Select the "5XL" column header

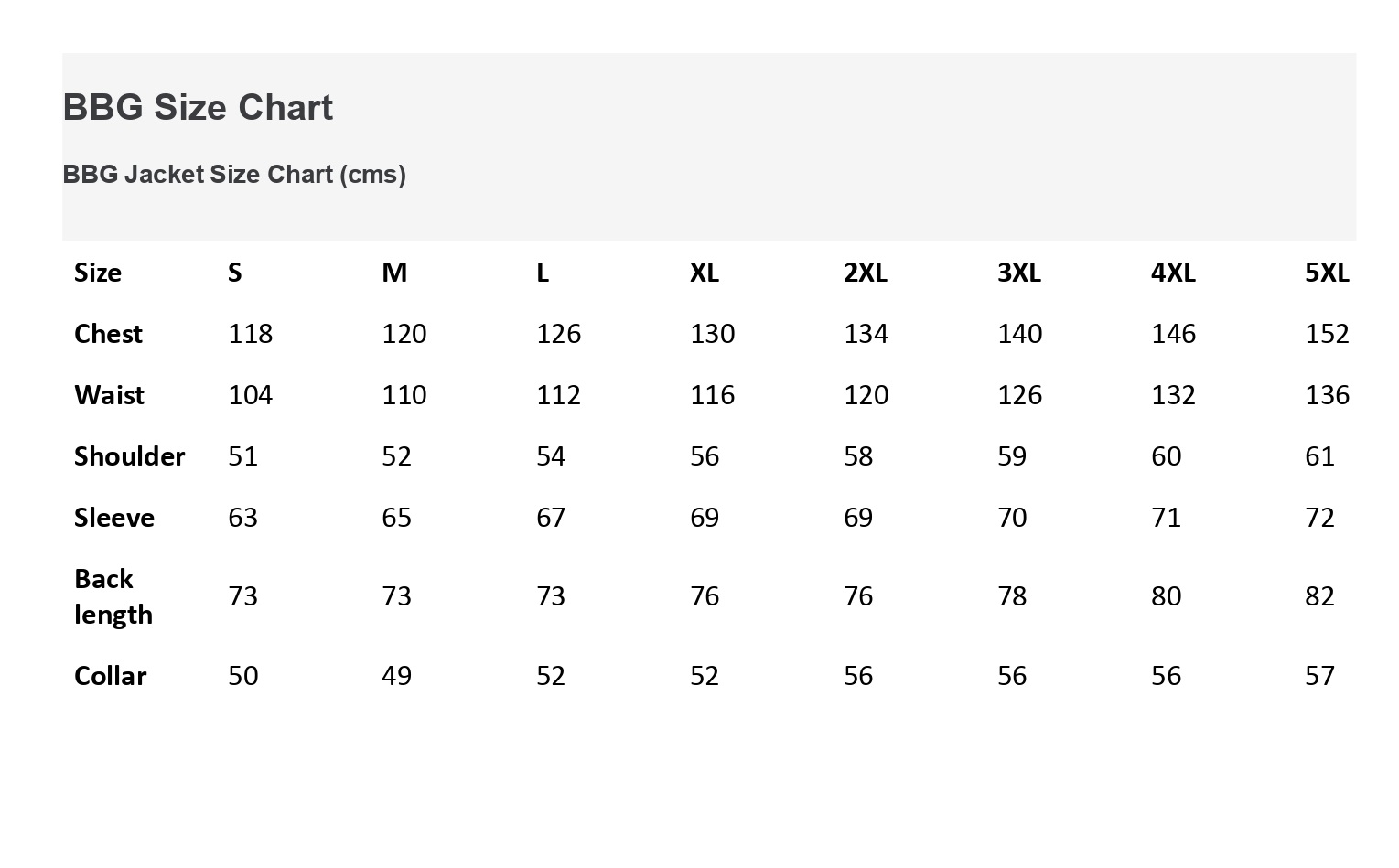tap(1327, 273)
